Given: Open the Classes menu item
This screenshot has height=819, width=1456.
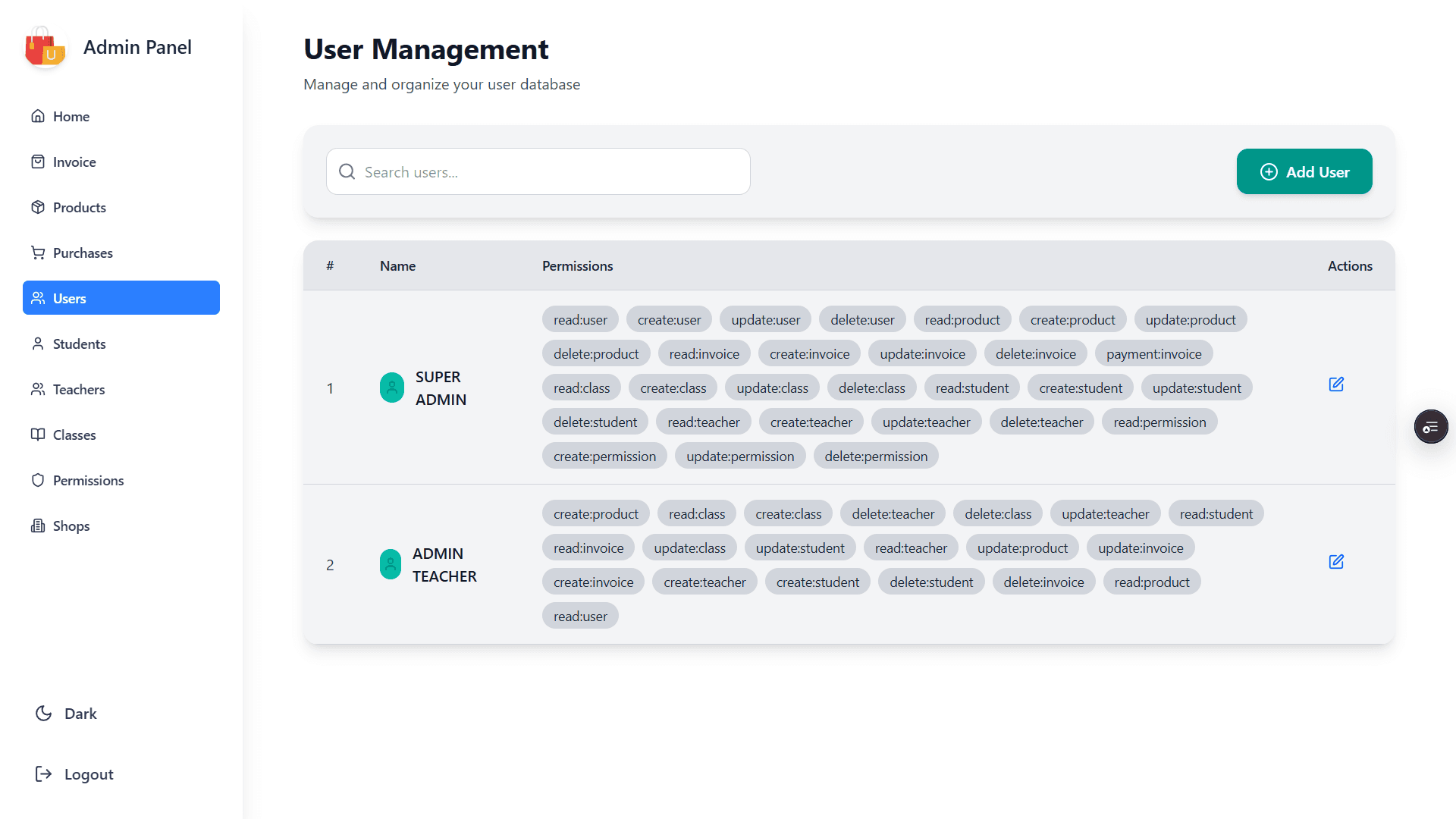Looking at the screenshot, I should 121,435.
